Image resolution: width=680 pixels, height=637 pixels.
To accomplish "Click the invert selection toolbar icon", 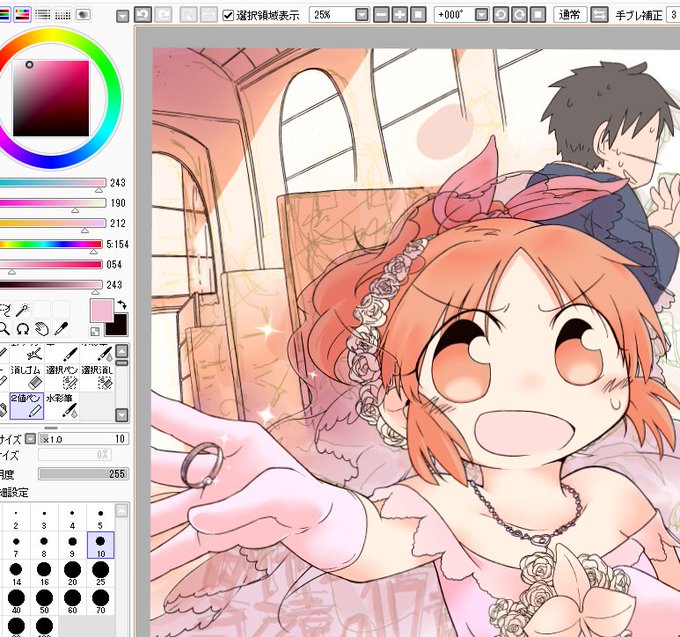I will [208, 15].
